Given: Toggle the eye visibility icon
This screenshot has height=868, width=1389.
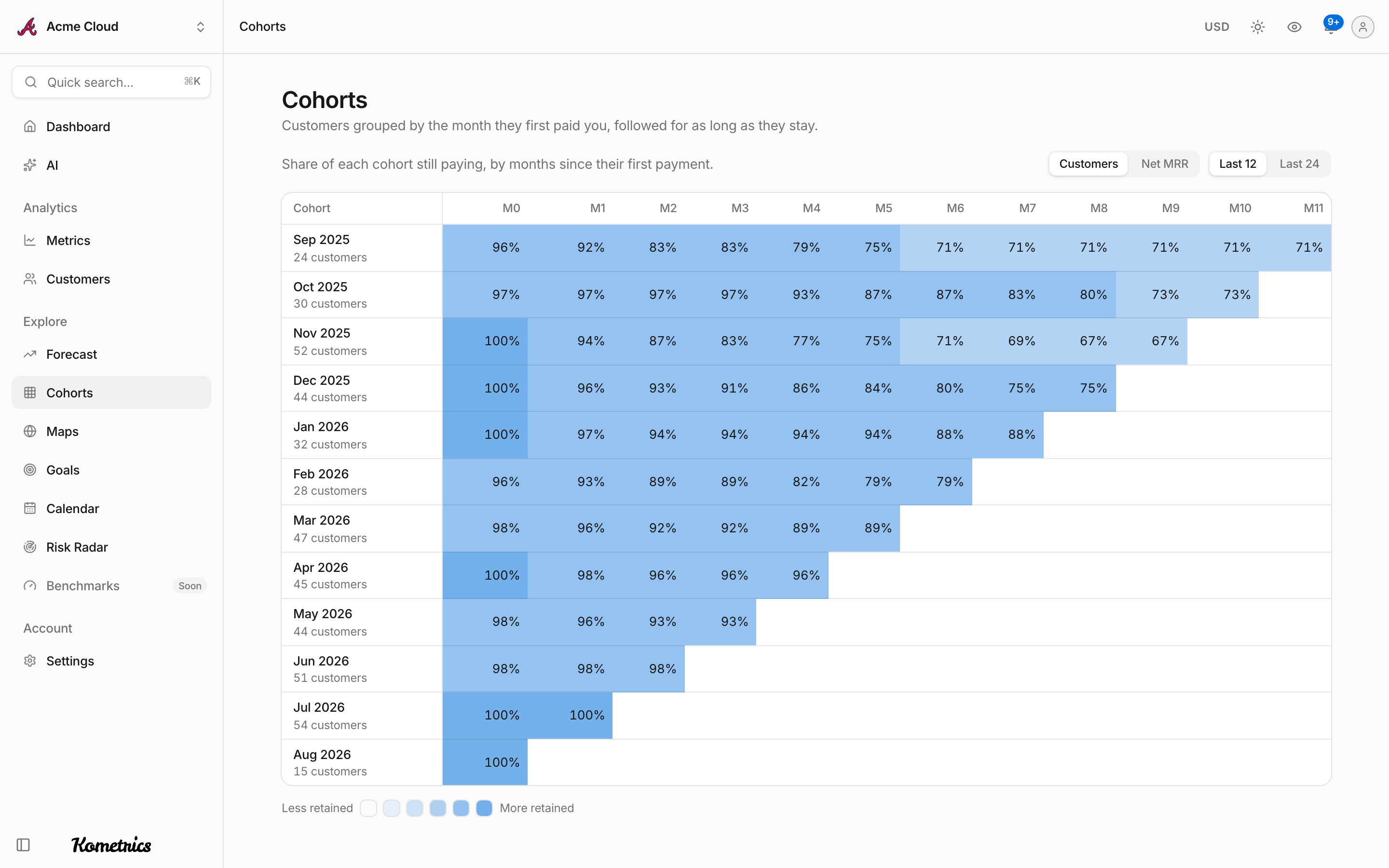Looking at the screenshot, I should (1294, 27).
